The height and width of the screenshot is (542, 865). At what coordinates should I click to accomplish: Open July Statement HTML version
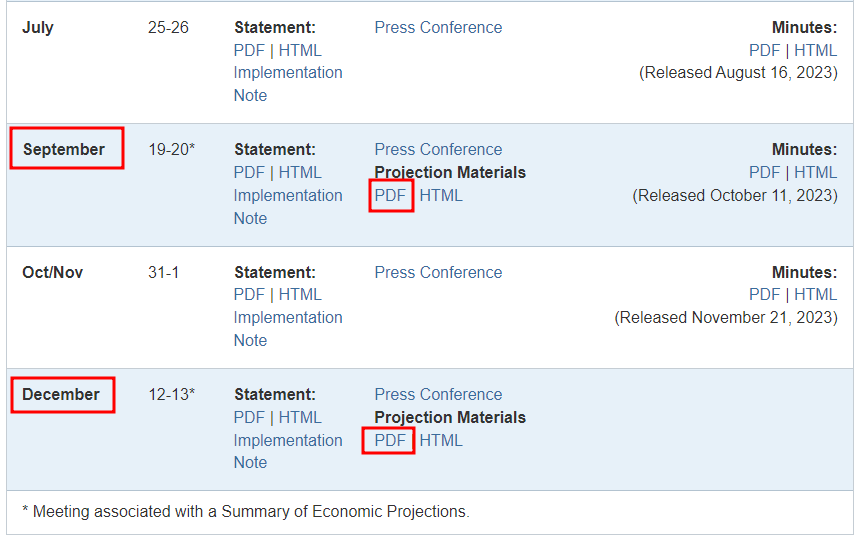(x=300, y=50)
